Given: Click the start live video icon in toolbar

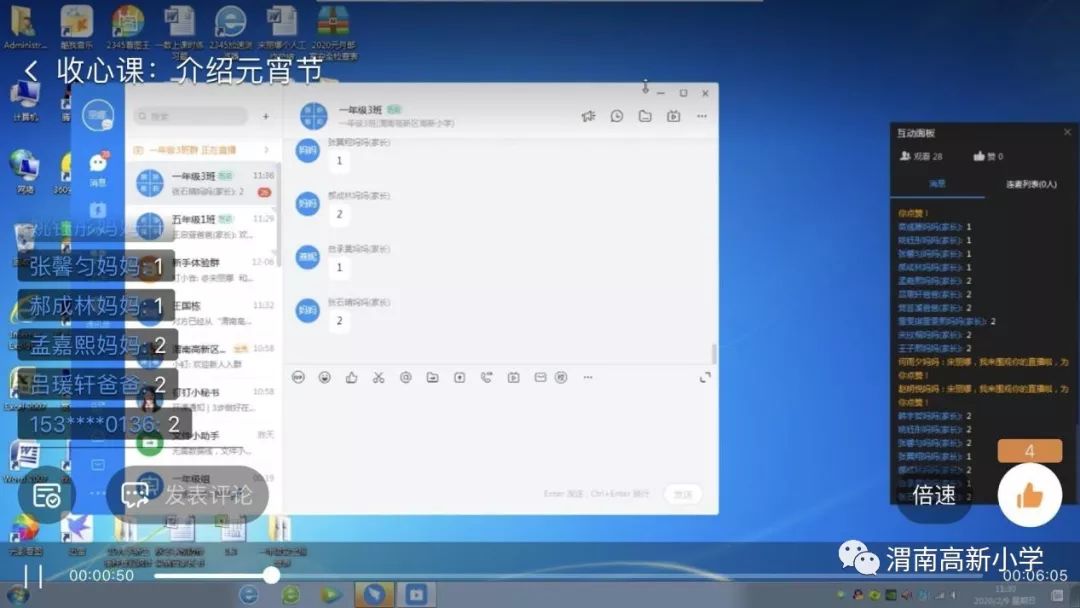Looking at the screenshot, I should tap(513, 377).
